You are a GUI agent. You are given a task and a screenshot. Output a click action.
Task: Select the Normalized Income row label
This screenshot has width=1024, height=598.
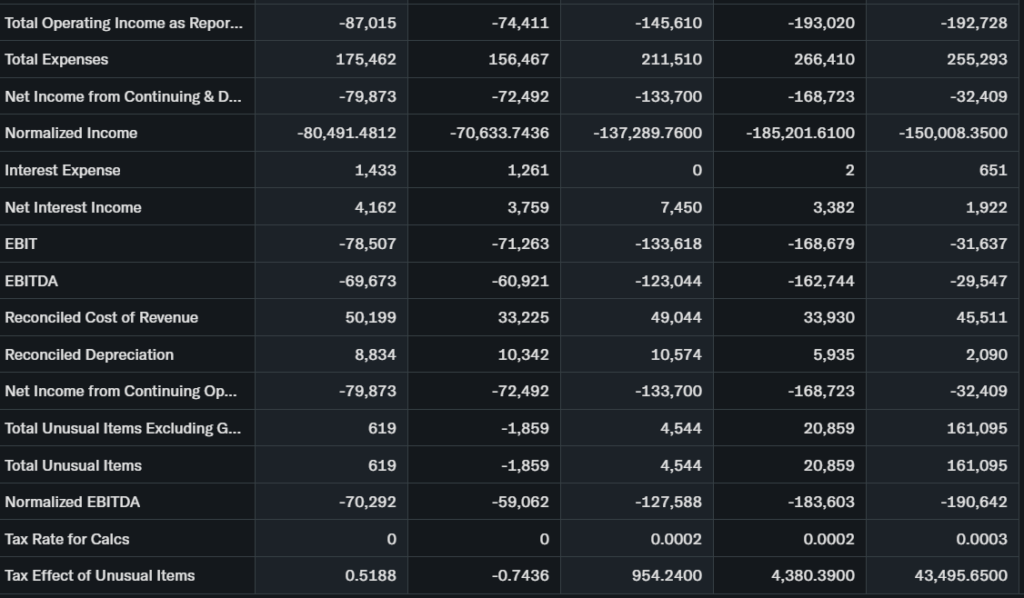(x=71, y=133)
